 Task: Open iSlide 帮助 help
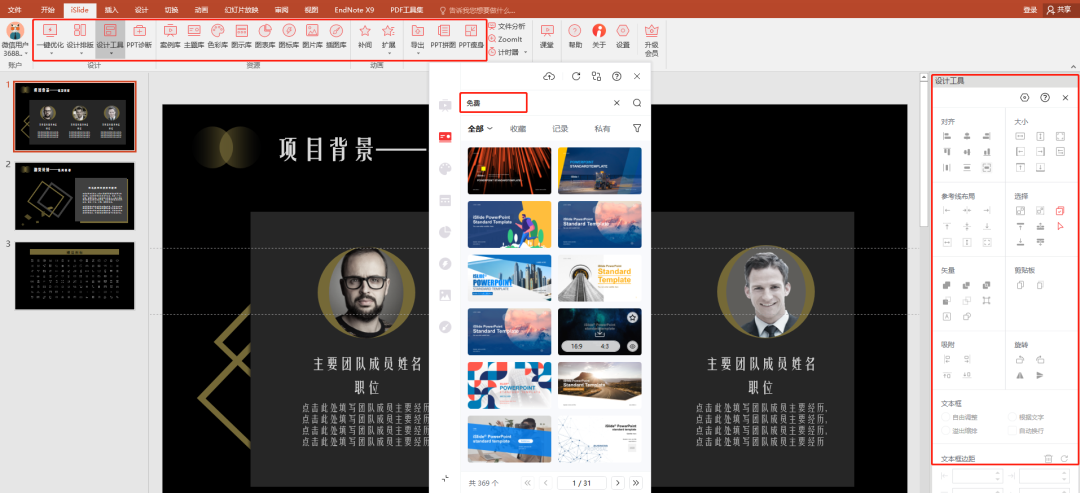point(575,36)
